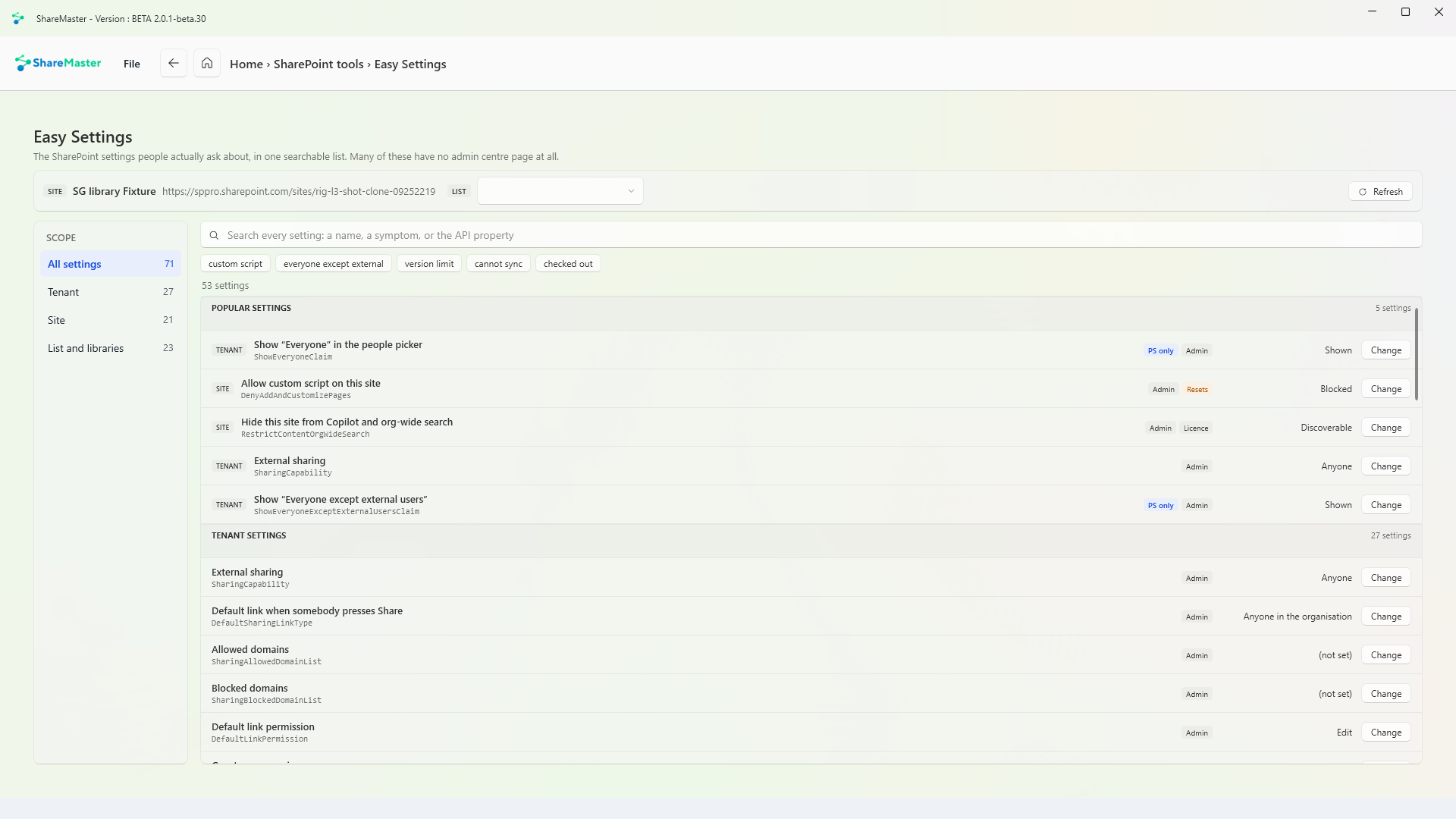Click the 53 settings count label
The image size is (1456, 819).
pos(225,286)
